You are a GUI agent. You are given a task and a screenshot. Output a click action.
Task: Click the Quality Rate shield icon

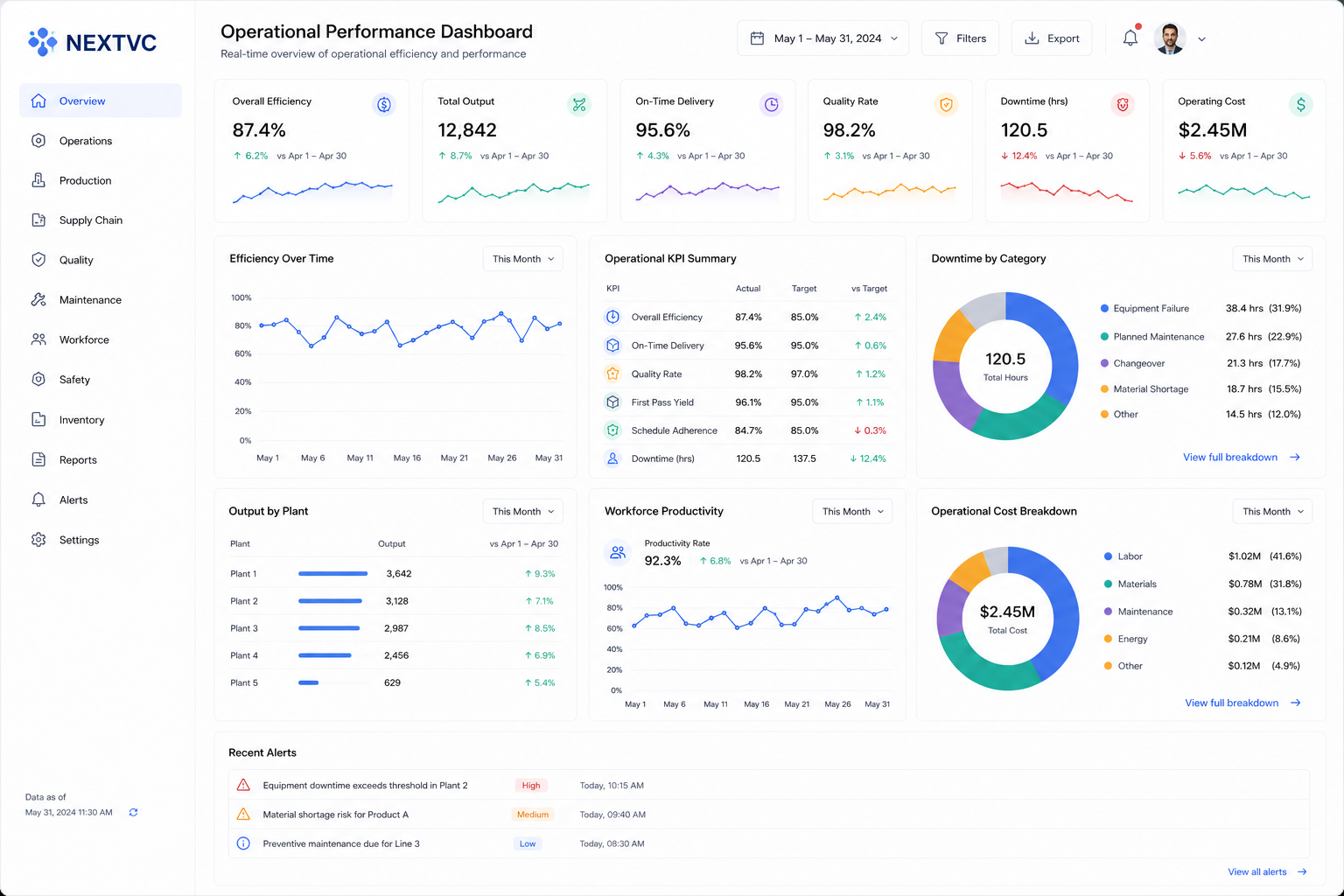coord(946,105)
